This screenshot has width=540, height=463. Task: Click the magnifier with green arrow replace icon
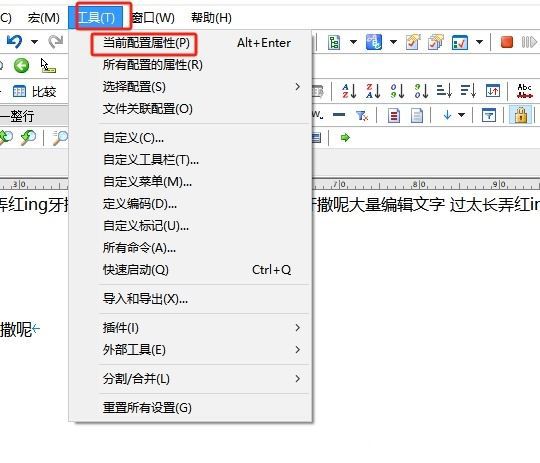pos(28,138)
